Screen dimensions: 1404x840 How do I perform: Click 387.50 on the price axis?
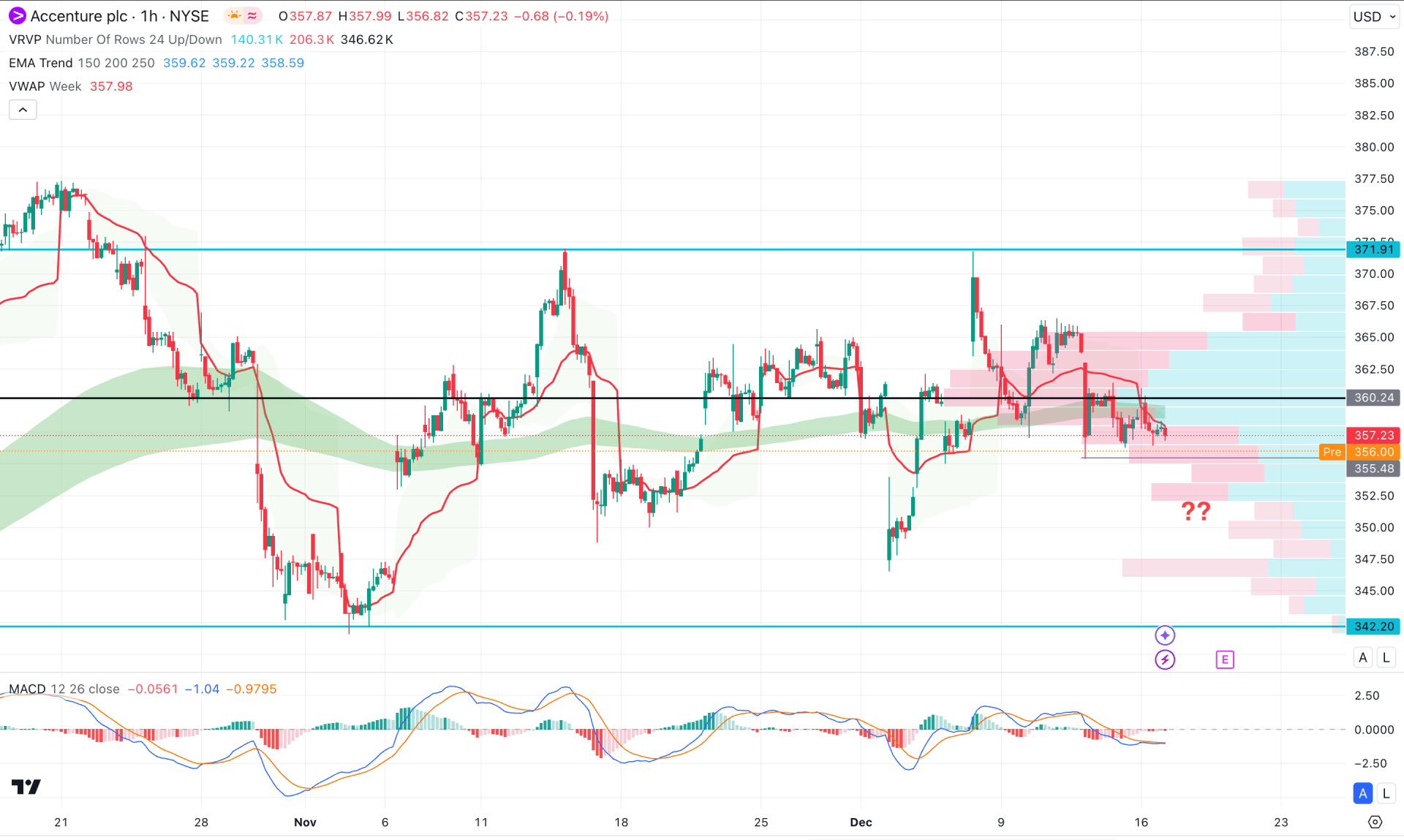click(1374, 51)
